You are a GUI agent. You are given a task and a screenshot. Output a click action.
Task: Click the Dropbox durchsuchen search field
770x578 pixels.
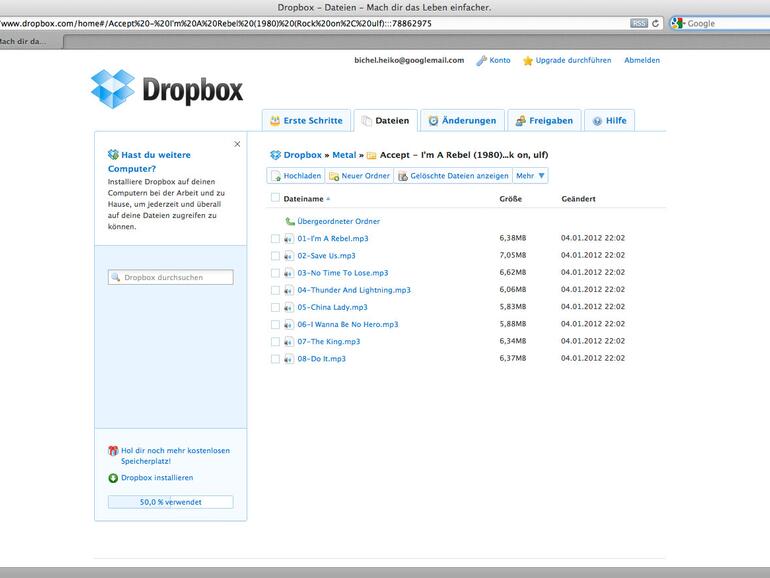pyautogui.click(x=170, y=277)
